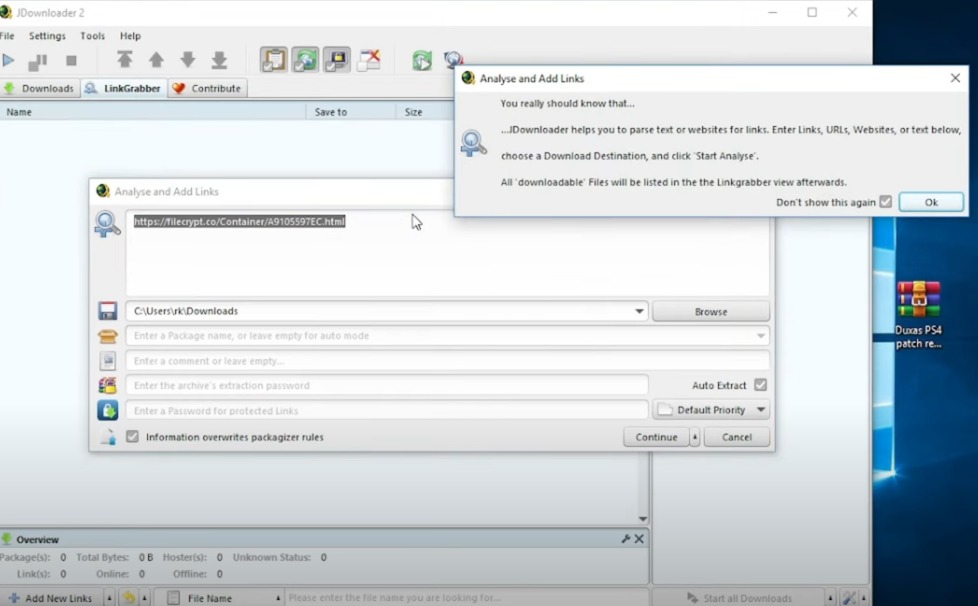Switch to the Downloads tab
Screen dimensions: 978x606
coord(40,88)
